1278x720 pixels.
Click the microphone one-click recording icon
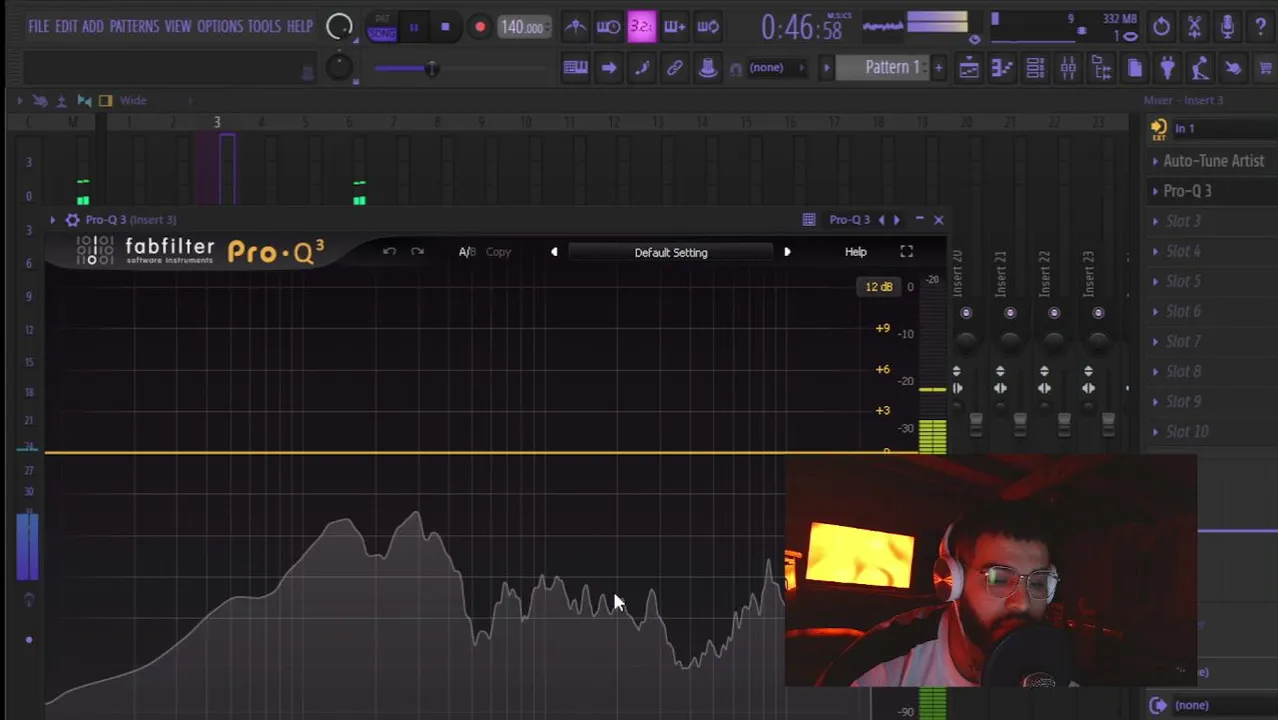coord(1227,27)
